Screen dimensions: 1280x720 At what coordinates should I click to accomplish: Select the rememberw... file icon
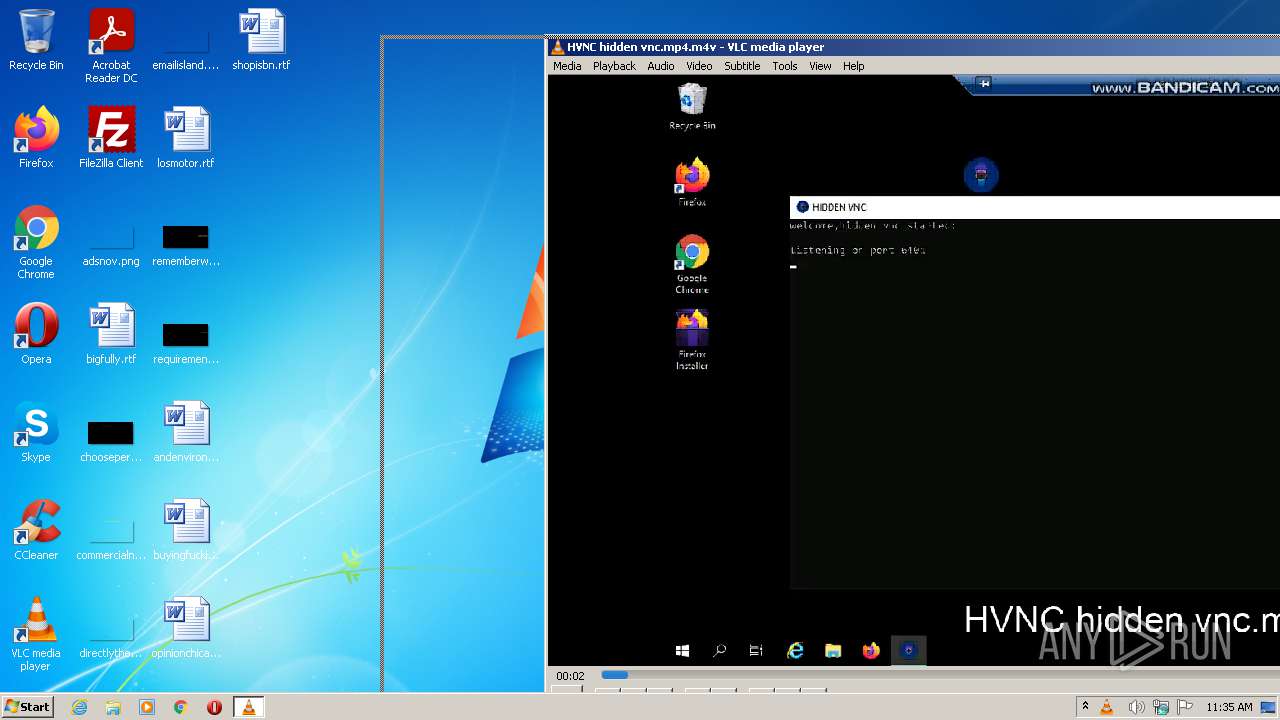[x=186, y=243]
